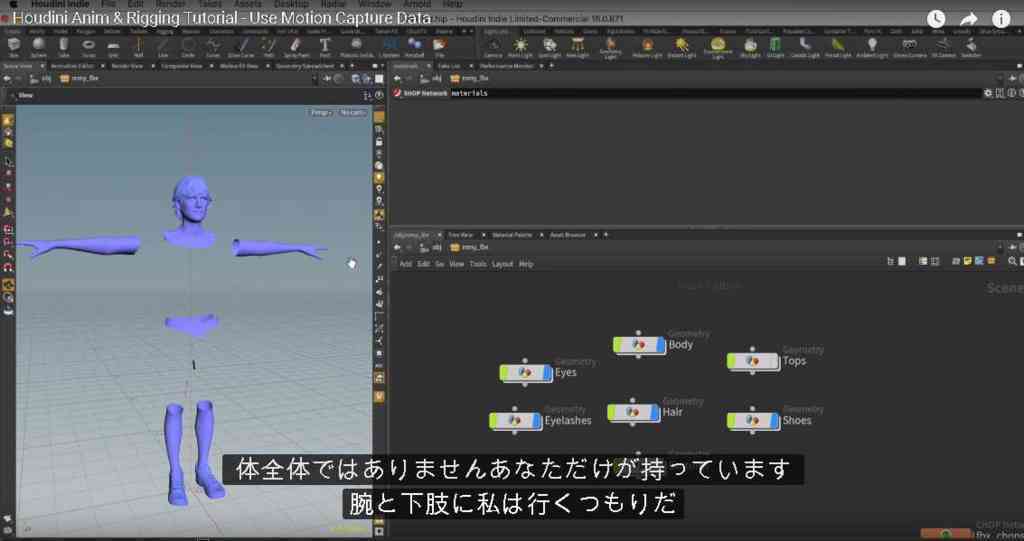1024x541 pixels.
Task: Toggle bypass flag on Tops node
Action: 731,361
